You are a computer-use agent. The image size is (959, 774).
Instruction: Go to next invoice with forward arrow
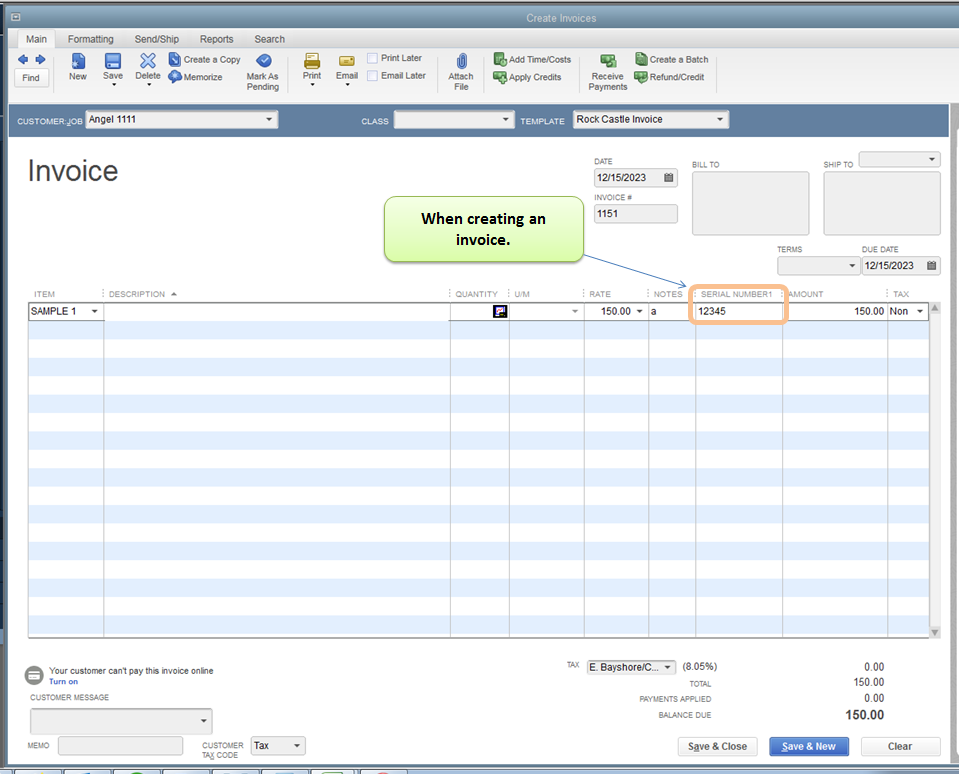[x=40, y=59]
